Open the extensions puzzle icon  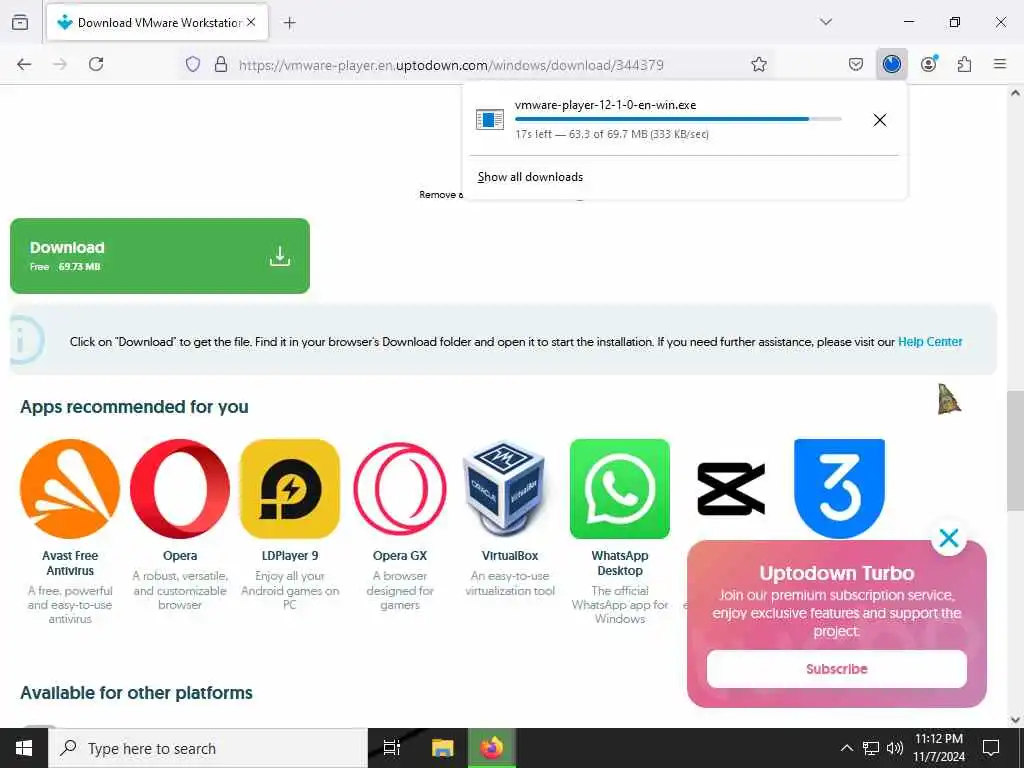pyautogui.click(x=964, y=64)
